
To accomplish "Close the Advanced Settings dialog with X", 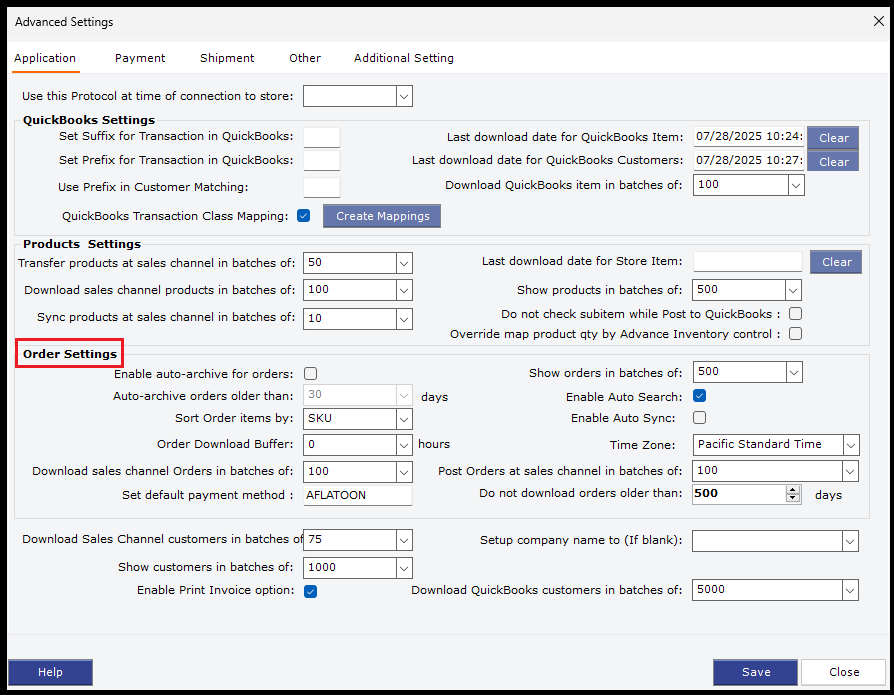I will coord(878,21).
